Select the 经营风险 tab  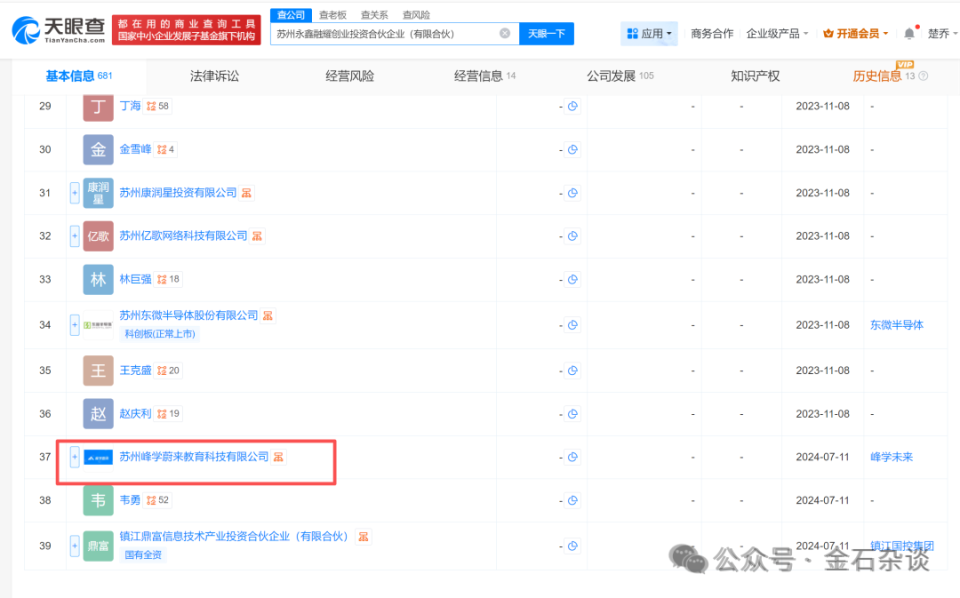pos(350,76)
